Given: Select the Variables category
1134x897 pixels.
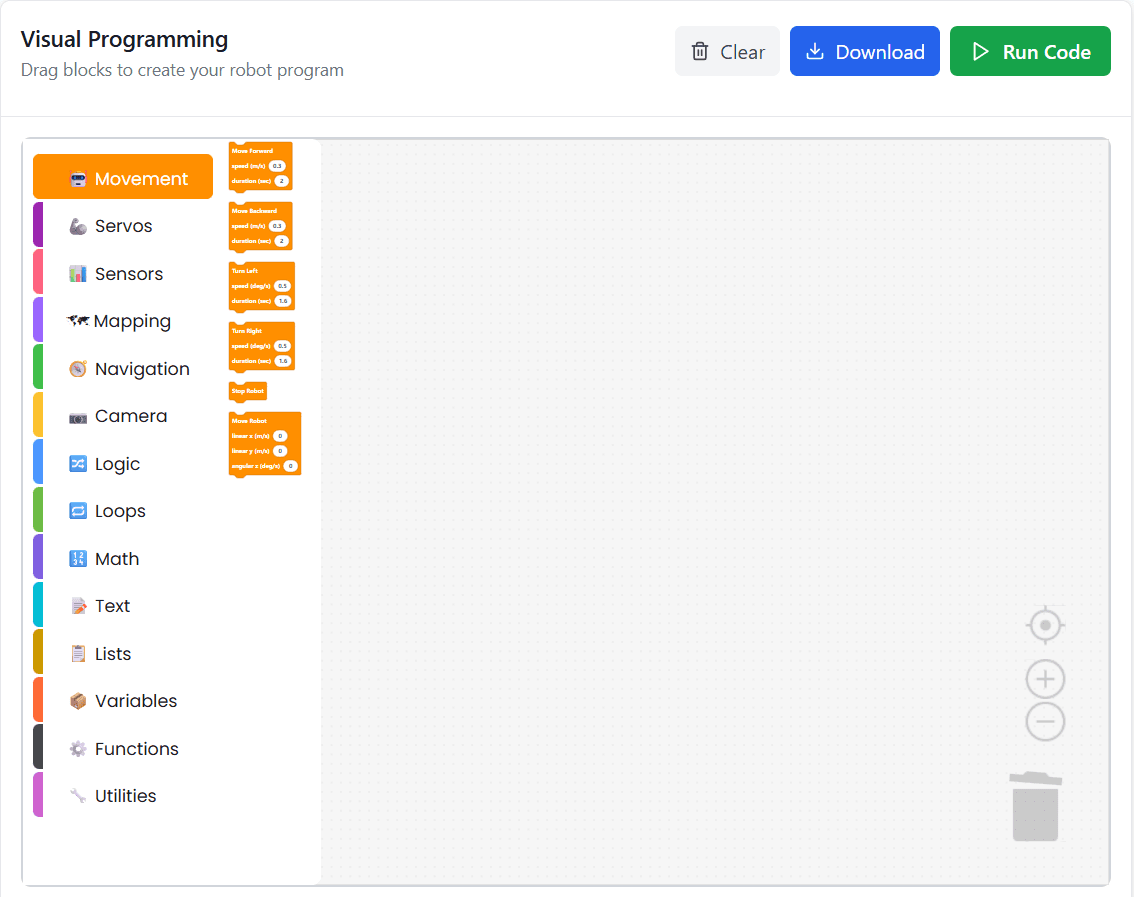Looking at the screenshot, I should tap(135, 701).
